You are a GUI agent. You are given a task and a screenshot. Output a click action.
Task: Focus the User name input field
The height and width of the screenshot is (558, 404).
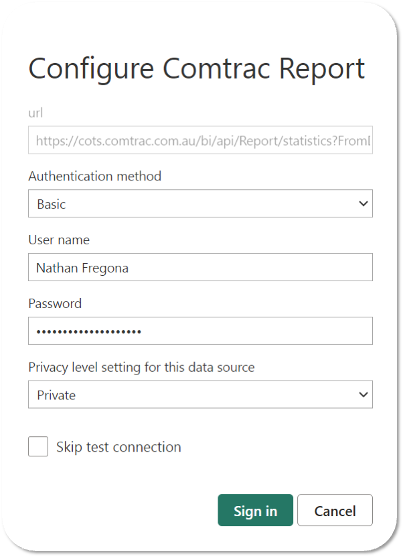click(x=200, y=267)
